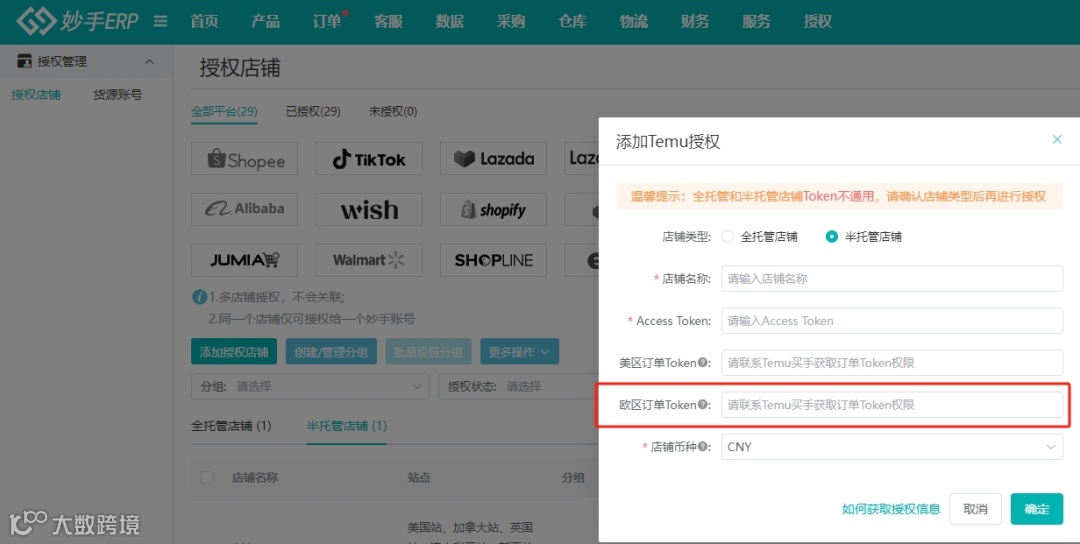Switch to 全部平台(29) tab

tap(225, 112)
